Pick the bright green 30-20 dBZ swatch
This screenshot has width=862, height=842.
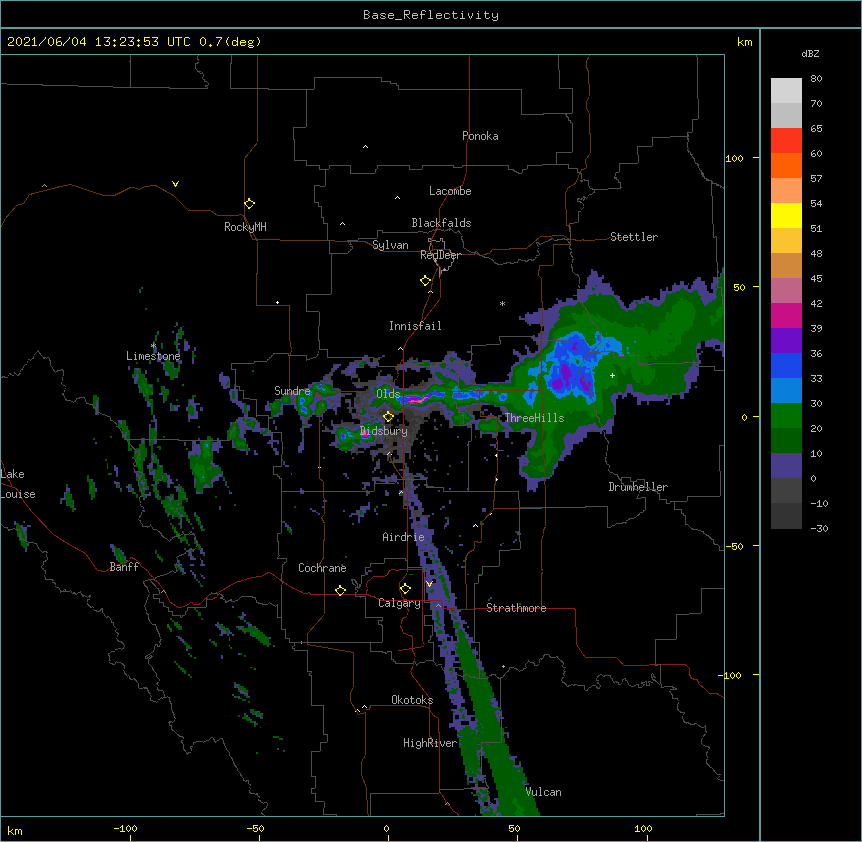point(786,416)
